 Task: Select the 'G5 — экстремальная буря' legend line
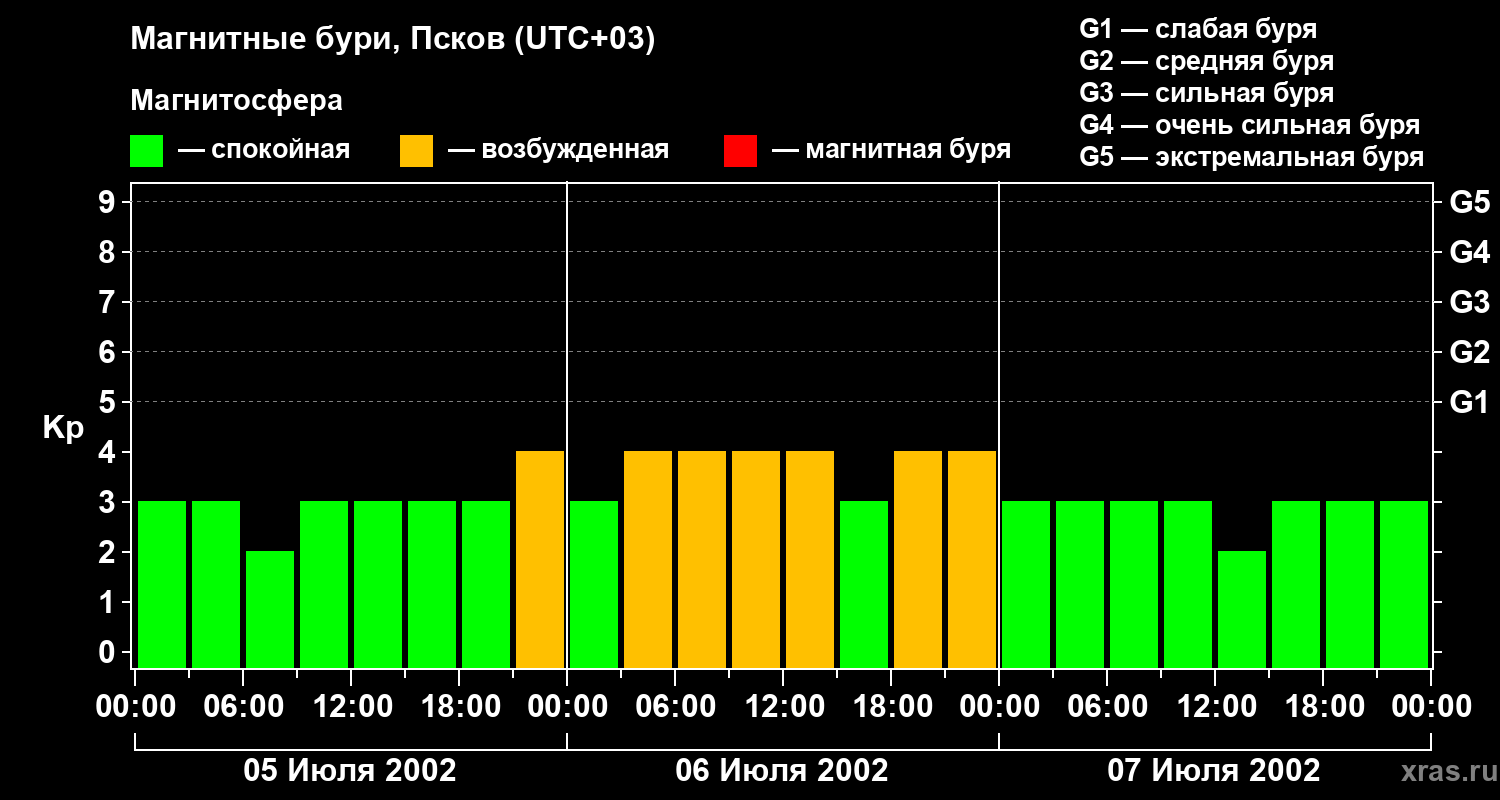pos(1251,157)
